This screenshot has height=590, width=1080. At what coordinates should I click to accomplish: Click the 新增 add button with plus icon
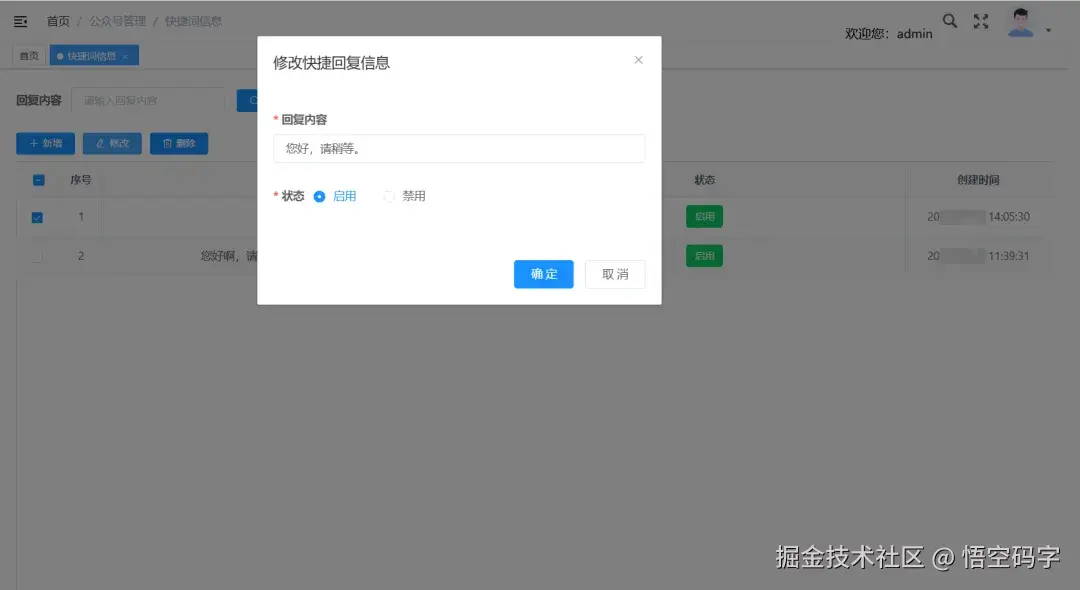coord(44,143)
